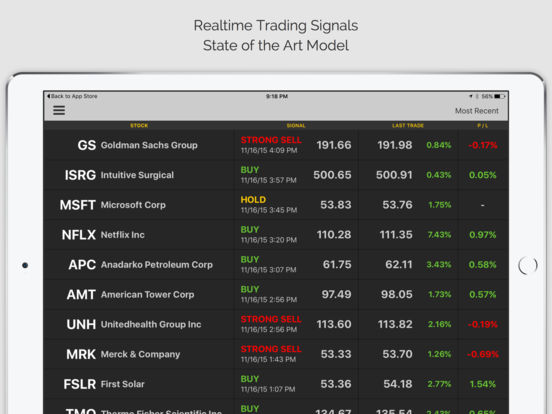This screenshot has width=552, height=414.
Task: Select the GS ticker symbol
Action: point(87,145)
